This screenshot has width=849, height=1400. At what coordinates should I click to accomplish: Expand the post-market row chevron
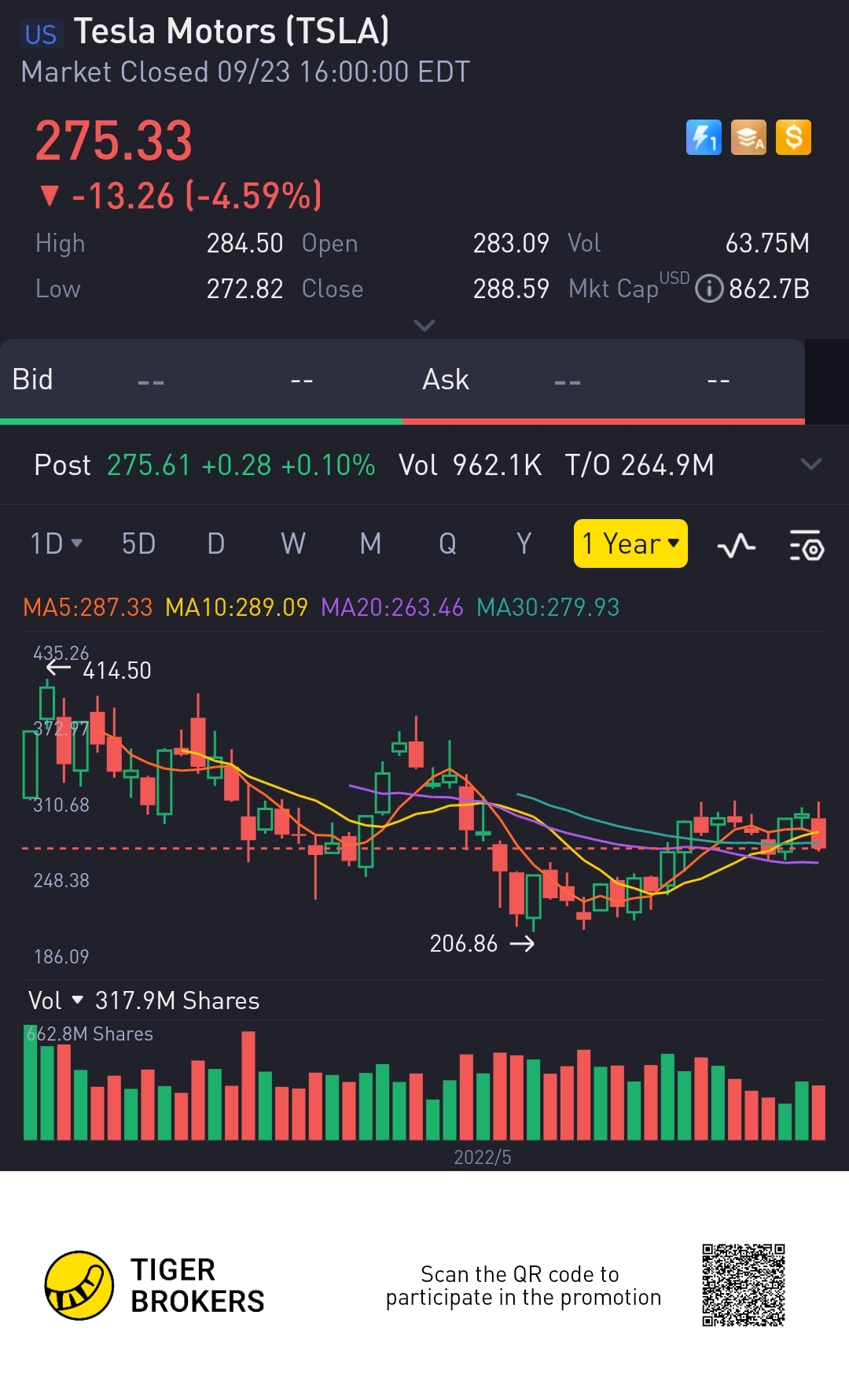[810, 464]
